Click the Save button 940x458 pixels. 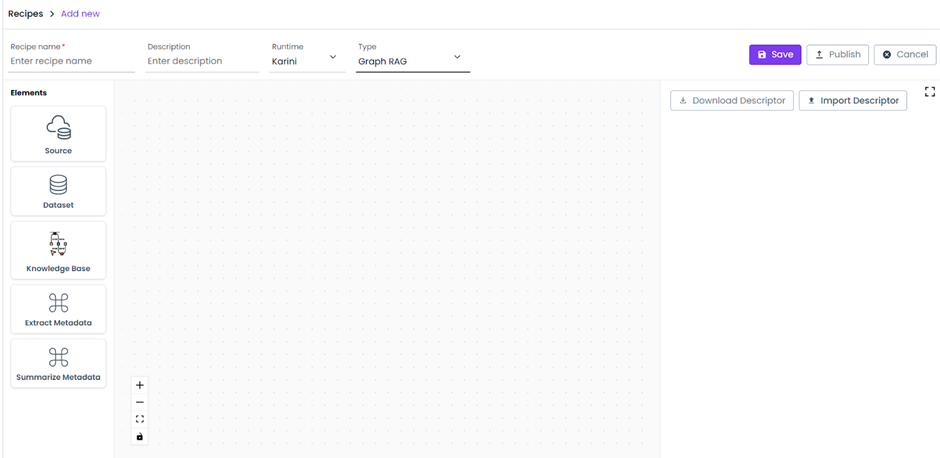pyautogui.click(x=774, y=55)
